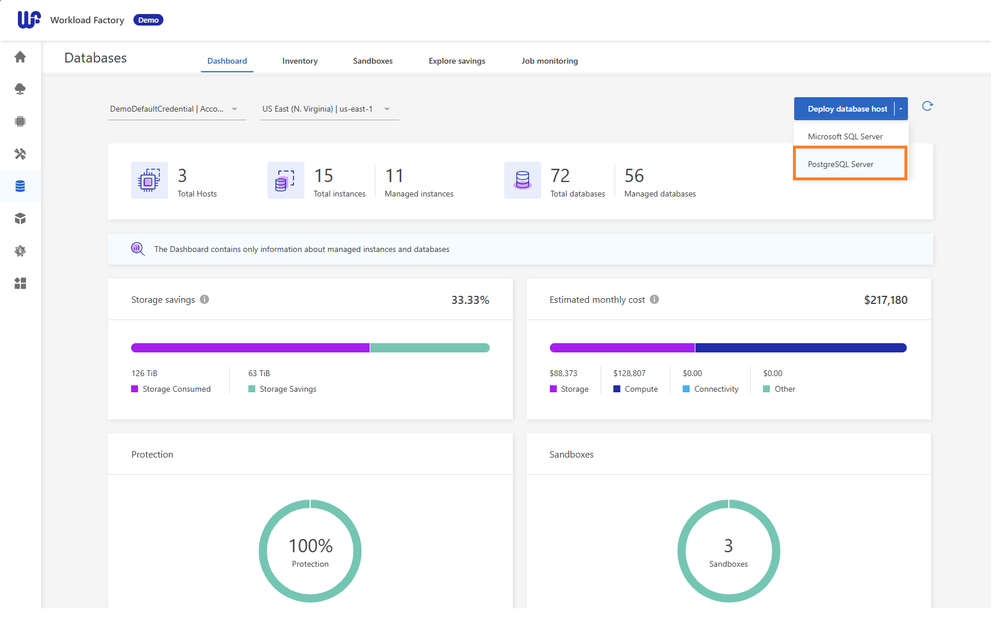
Task: Show info for Storage savings
Action: (204, 300)
